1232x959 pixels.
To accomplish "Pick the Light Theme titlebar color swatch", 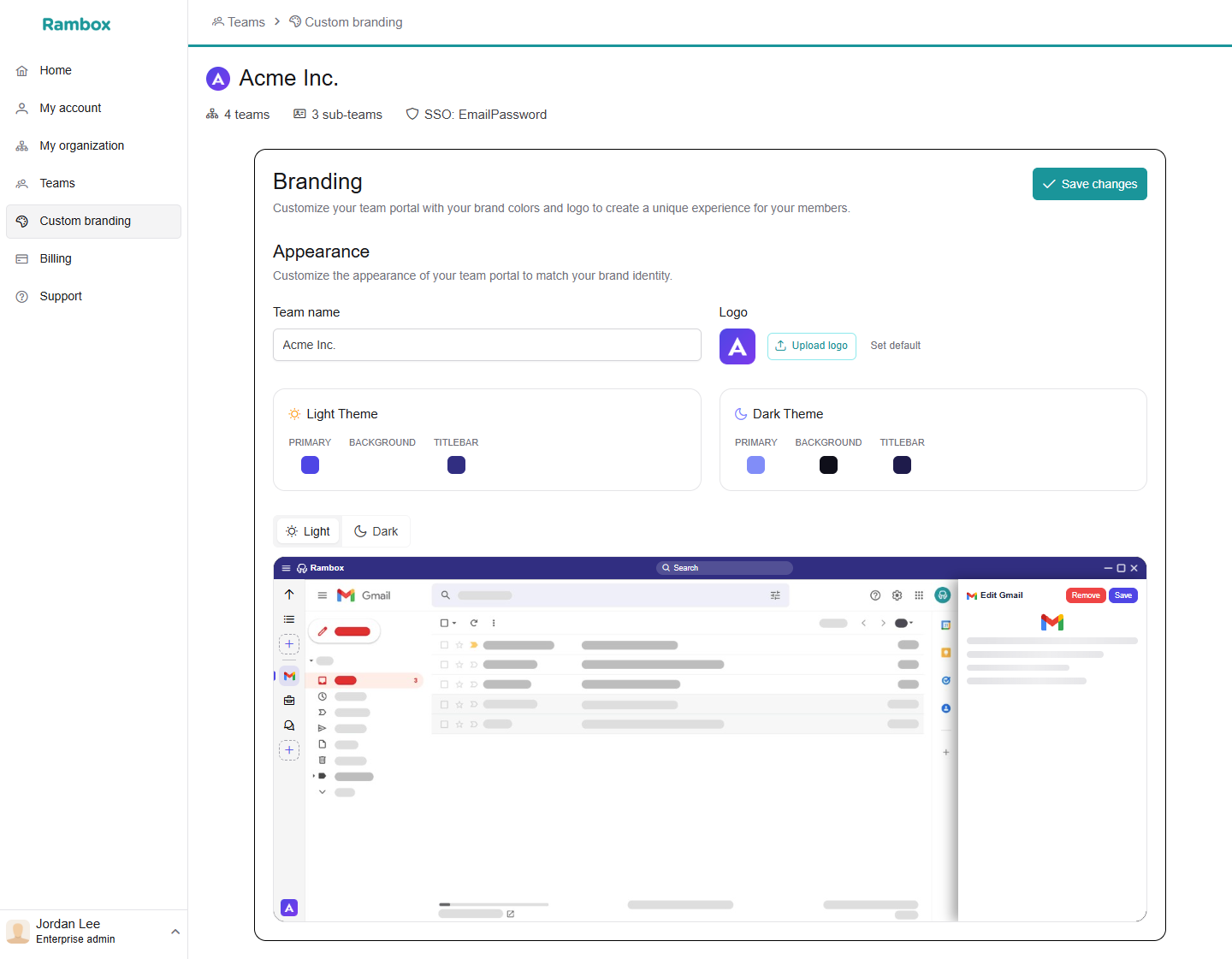I will tap(456, 465).
